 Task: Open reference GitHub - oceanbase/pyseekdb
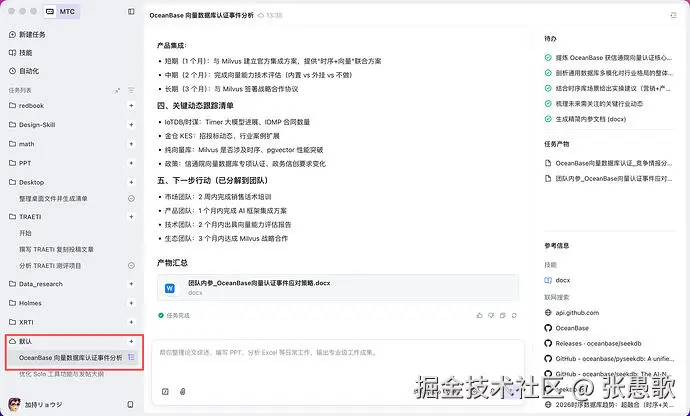click(x=608, y=359)
